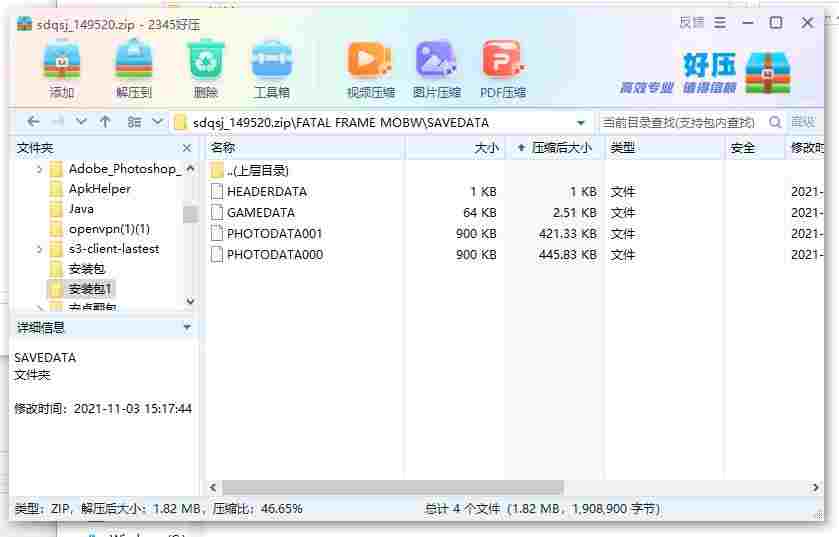Select the HEADERDATA file
839x537 pixels.
[260, 191]
